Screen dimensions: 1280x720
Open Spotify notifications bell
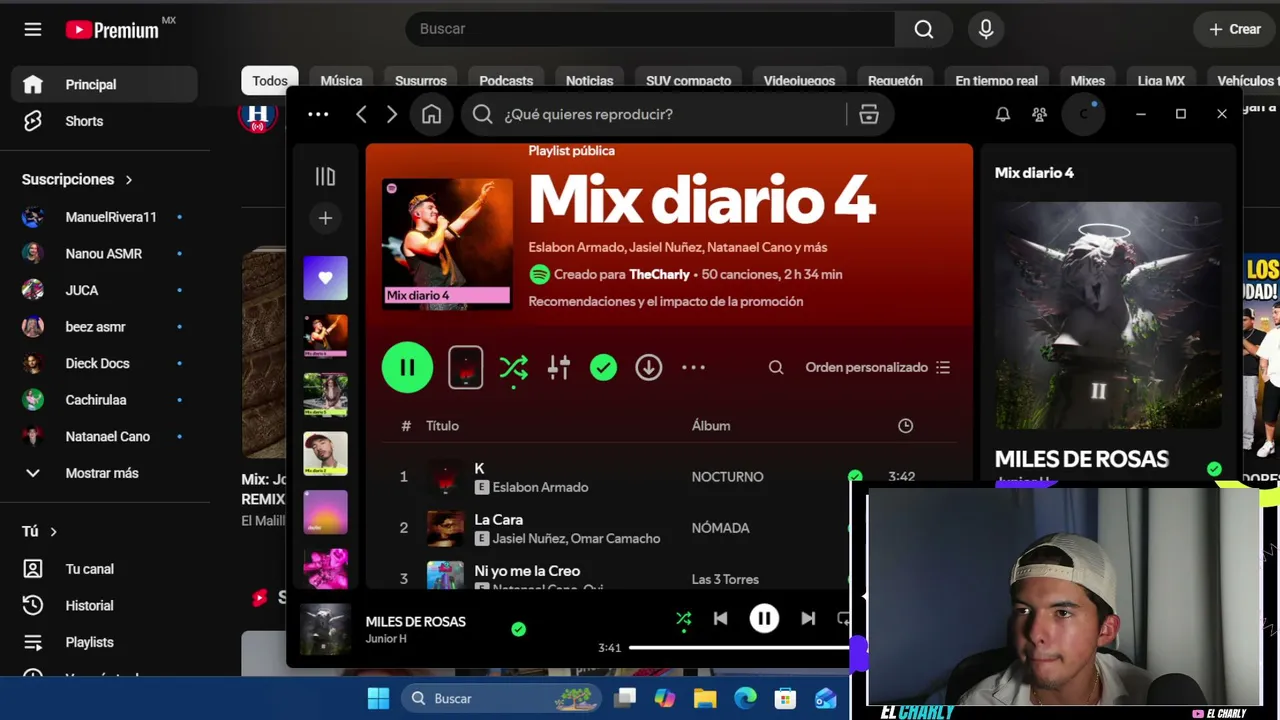(x=1003, y=114)
